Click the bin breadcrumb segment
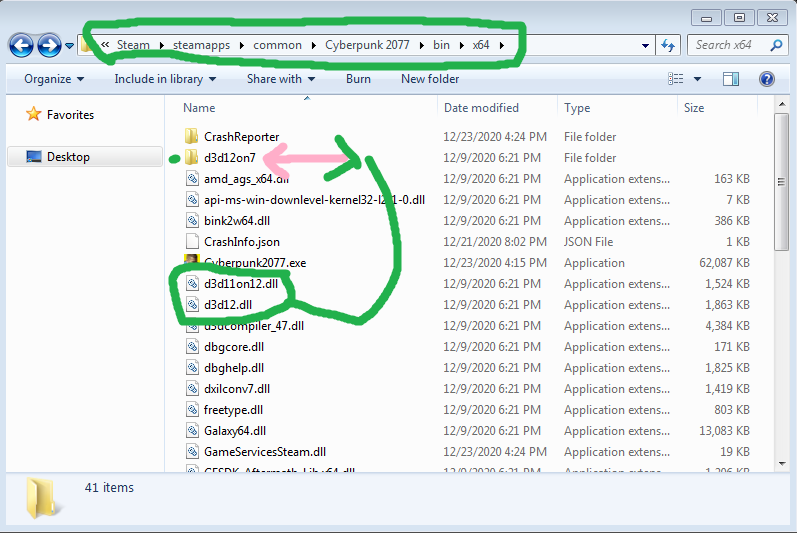The height and width of the screenshot is (533, 797). 441,45
